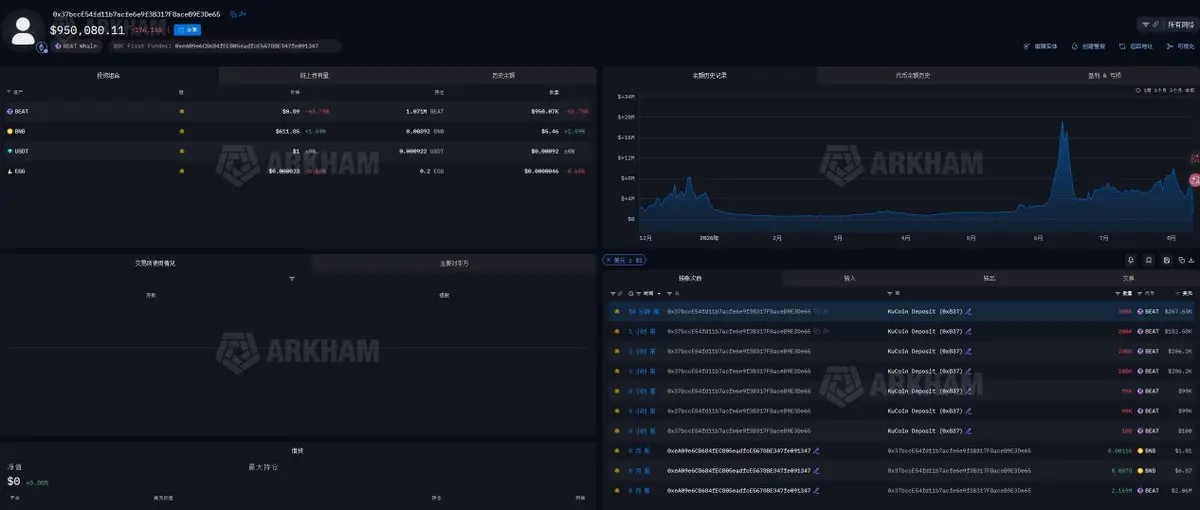Open the filter on the 资产 column header
Screen dimensions: 1200x510
[9, 92]
